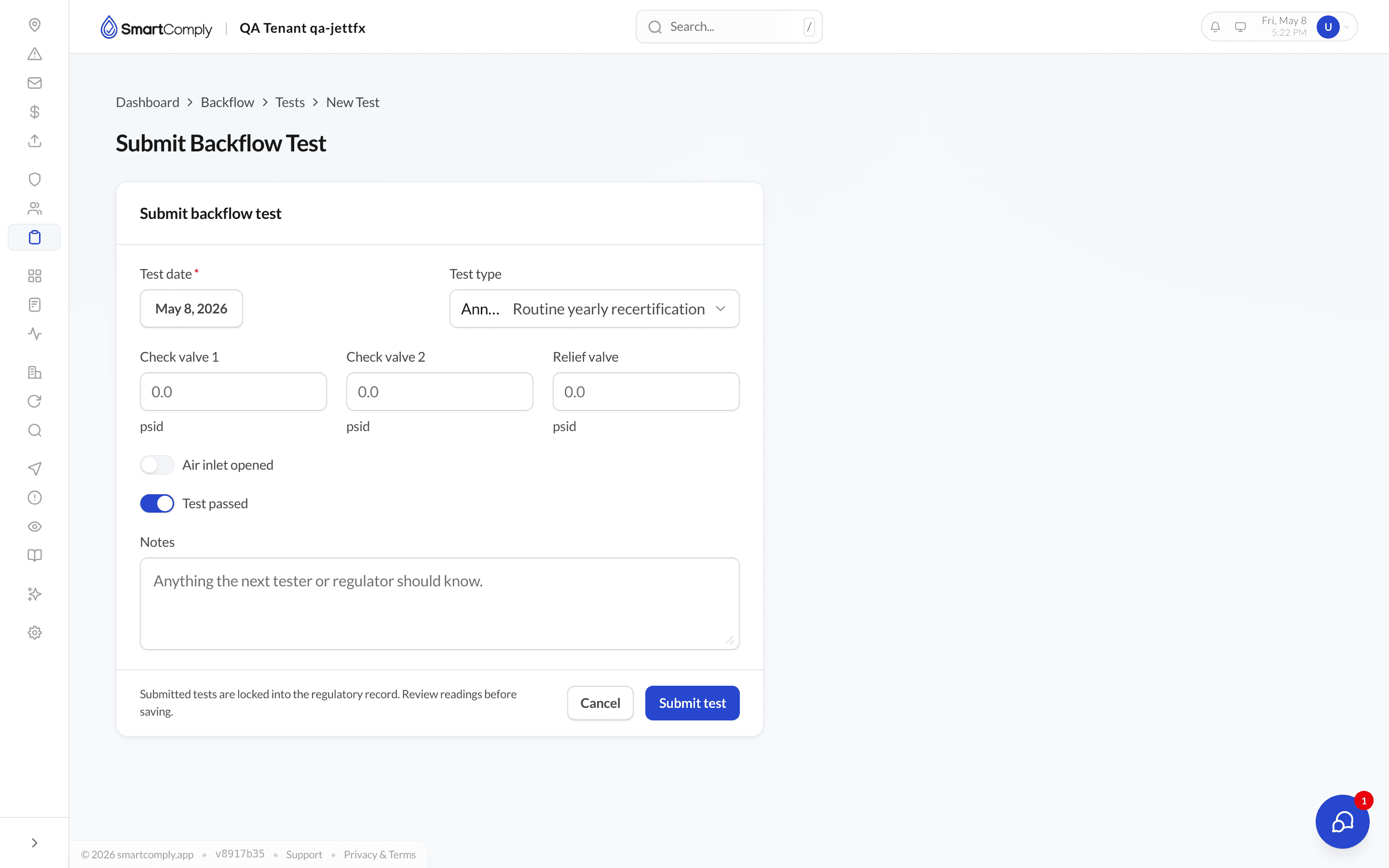Open the map pin sidebar icon
The width and height of the screenshot is (1389, 868).
pyautogui.click(x=34, y=25)
